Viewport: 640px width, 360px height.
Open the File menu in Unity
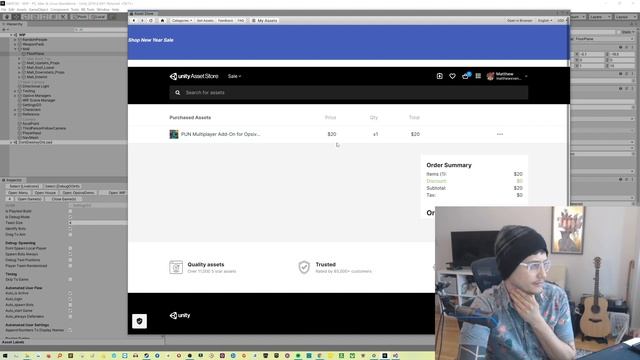coord(4,9)
